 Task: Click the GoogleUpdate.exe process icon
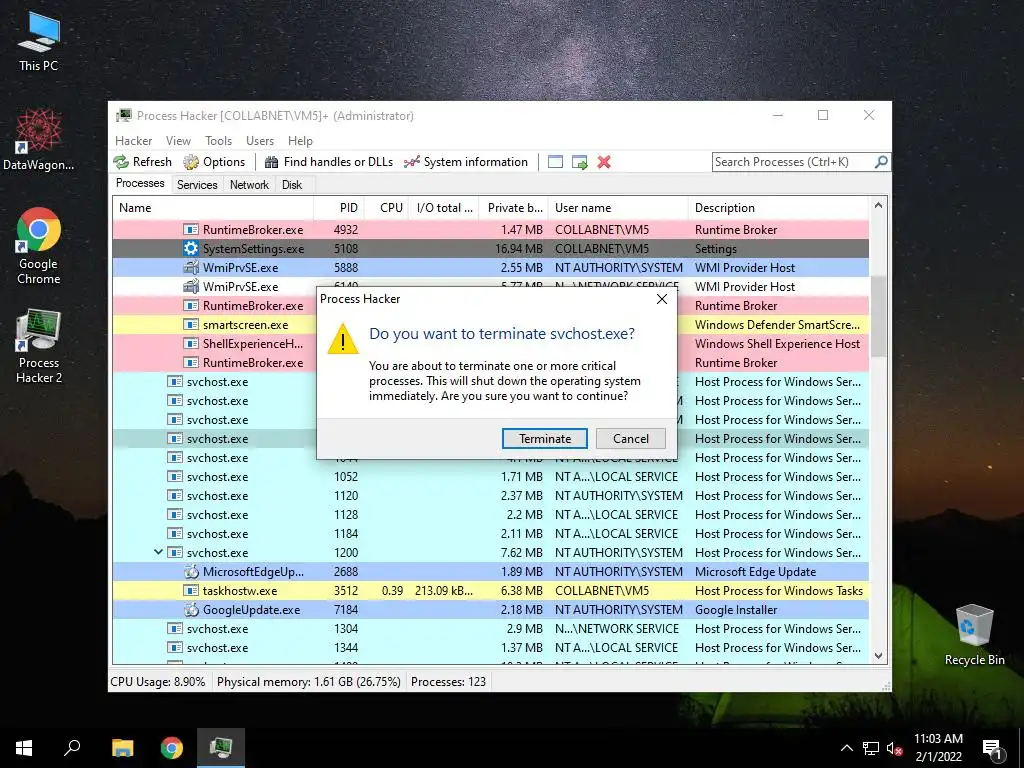tap(191, 609)
